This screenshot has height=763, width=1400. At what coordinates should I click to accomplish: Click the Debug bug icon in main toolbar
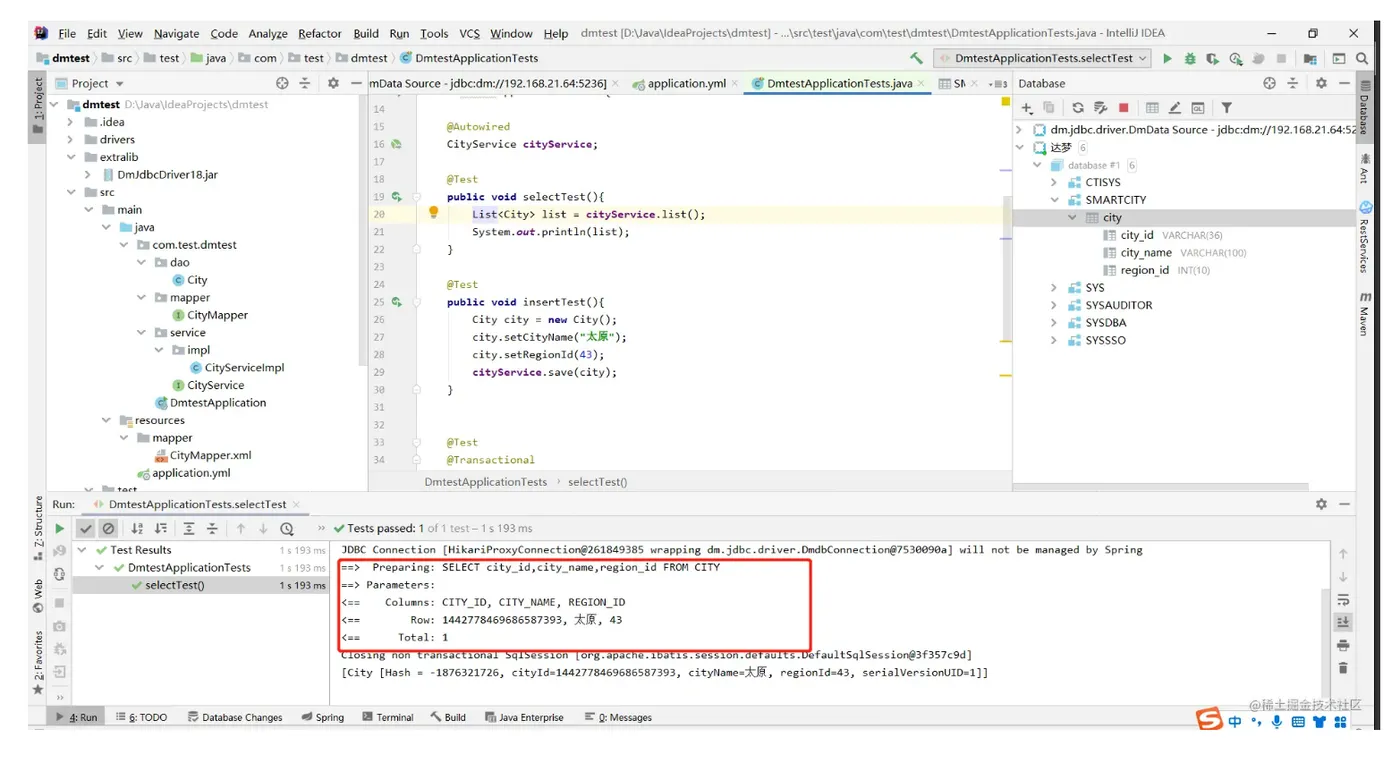pyautogui.click(x=1190, y=59)
